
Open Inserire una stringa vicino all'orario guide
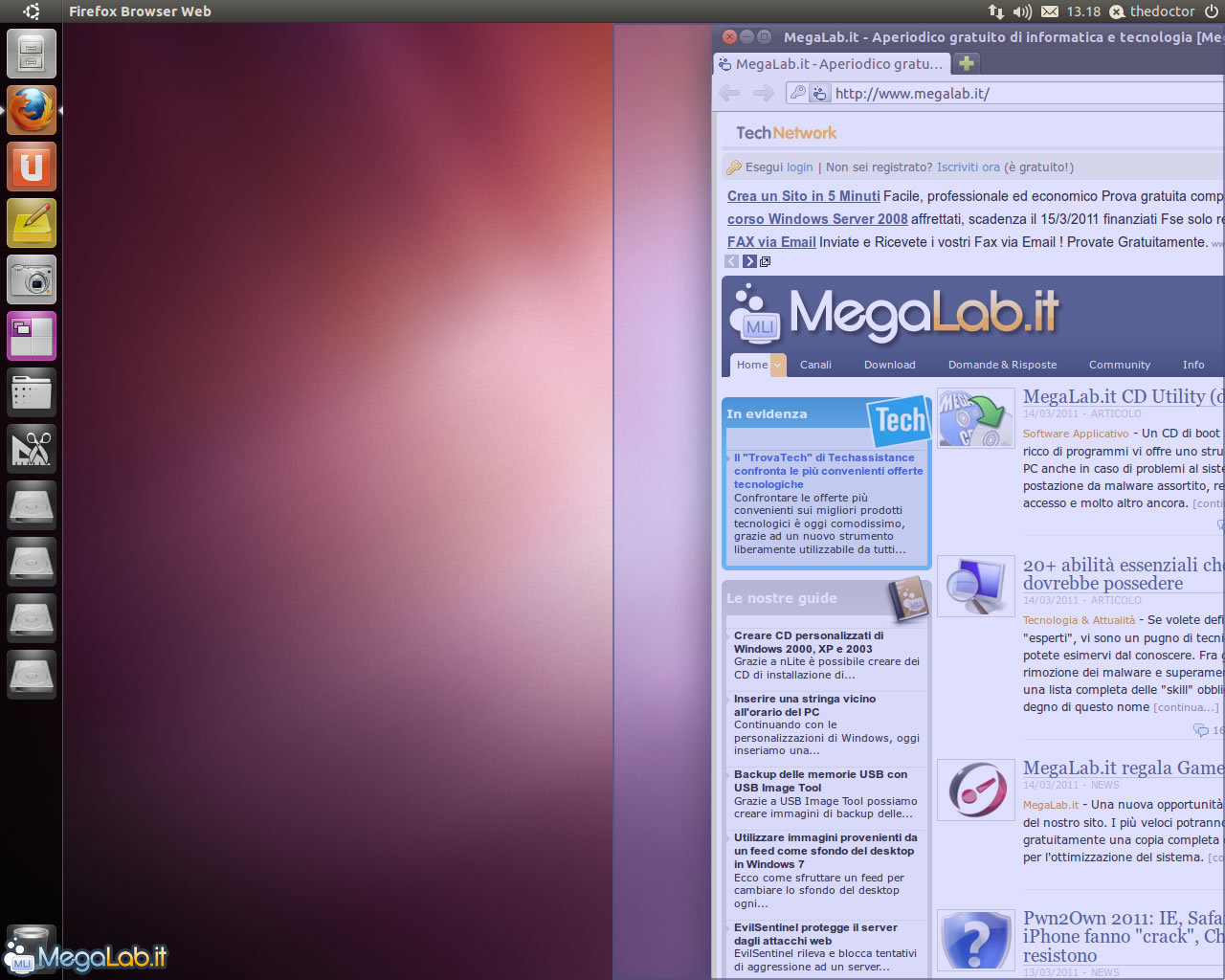coord(805,705)
